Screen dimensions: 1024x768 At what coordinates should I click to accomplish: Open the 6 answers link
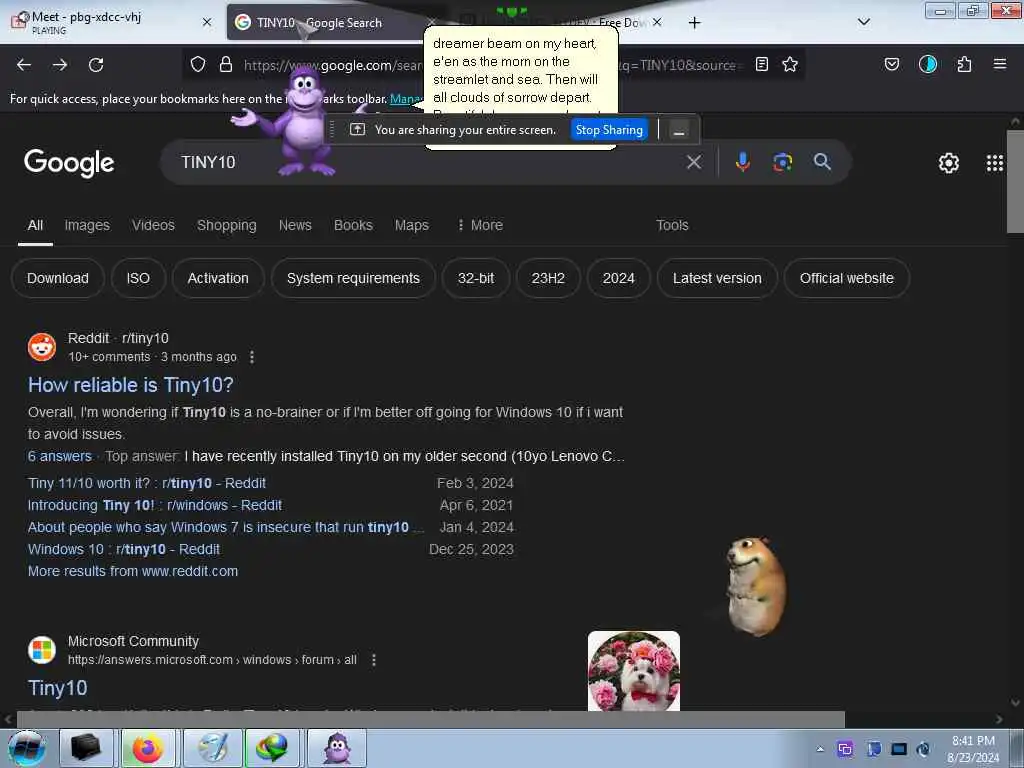point(59,456)
